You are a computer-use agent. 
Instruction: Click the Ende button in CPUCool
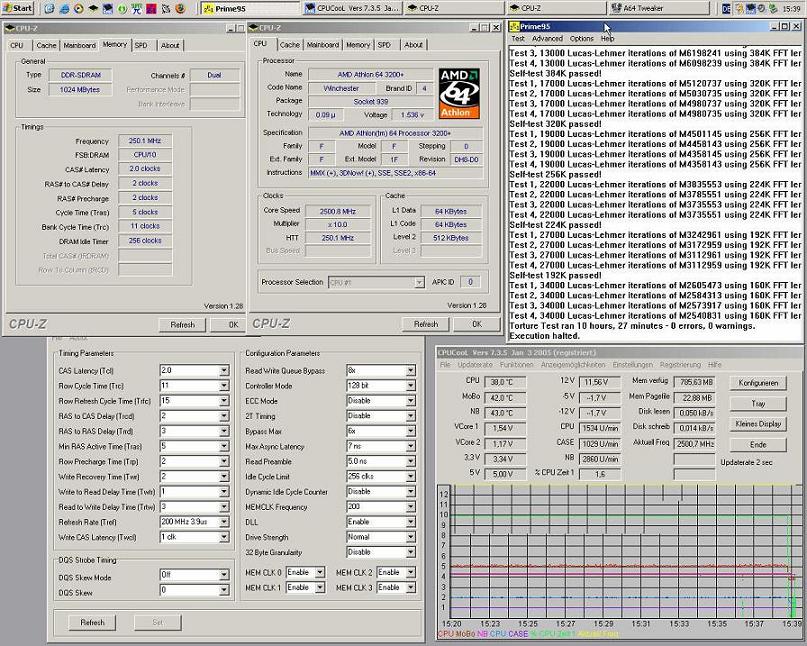coord(758,445)
